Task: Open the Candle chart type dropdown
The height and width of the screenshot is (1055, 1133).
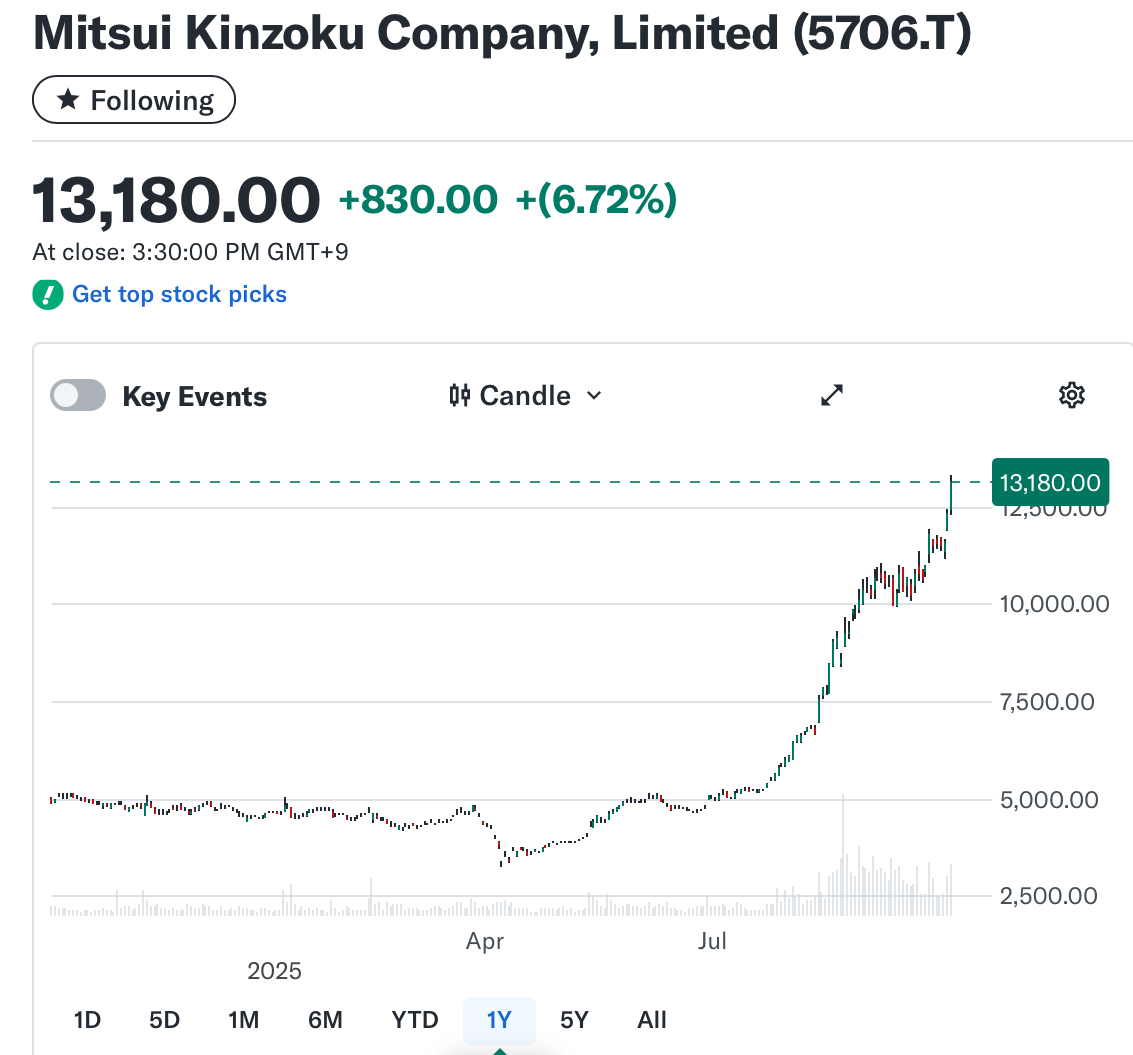Action: click(x=525, y=396)
